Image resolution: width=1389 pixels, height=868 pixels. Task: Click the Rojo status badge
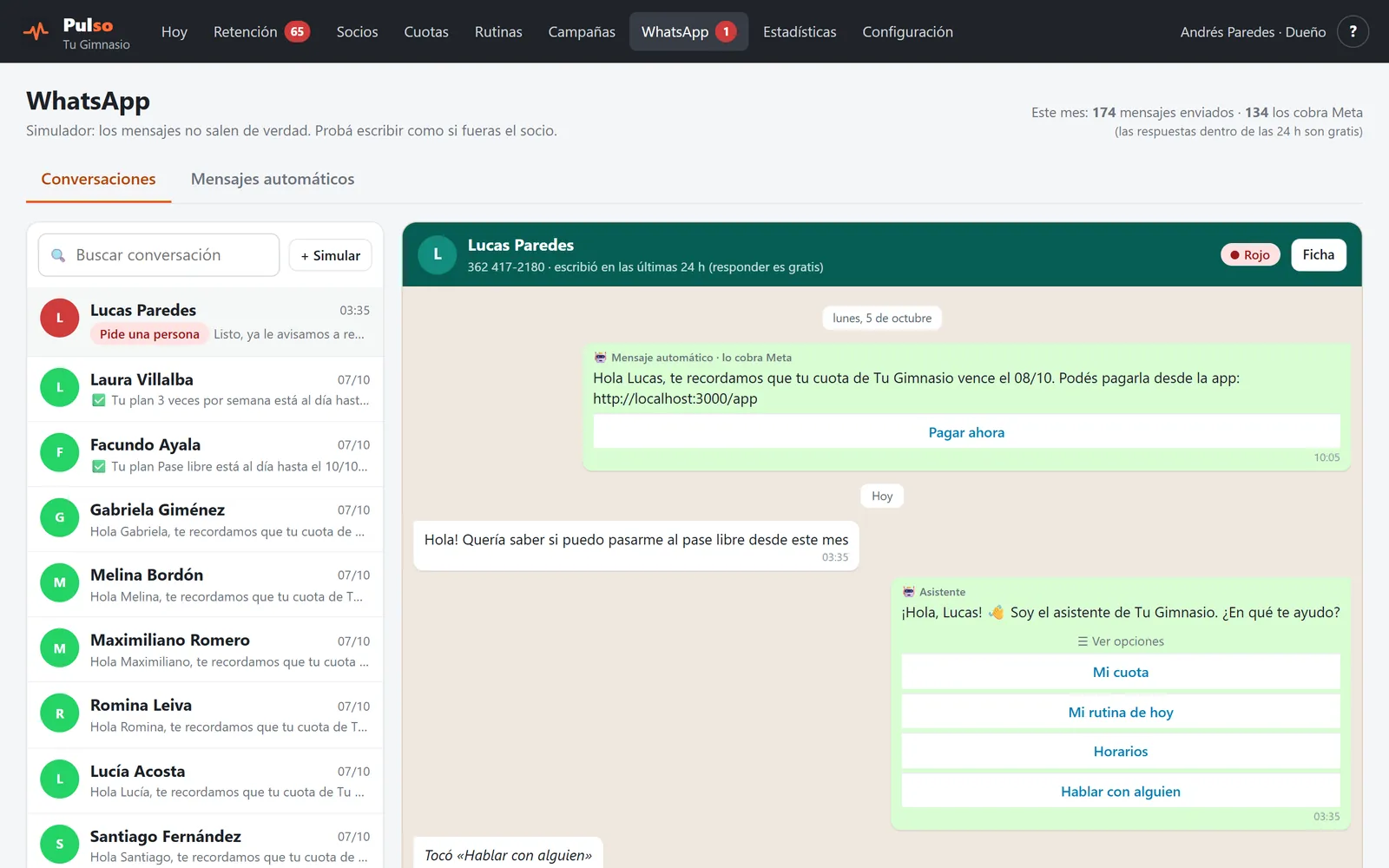pyautogui.click(x=1250, y=254)
